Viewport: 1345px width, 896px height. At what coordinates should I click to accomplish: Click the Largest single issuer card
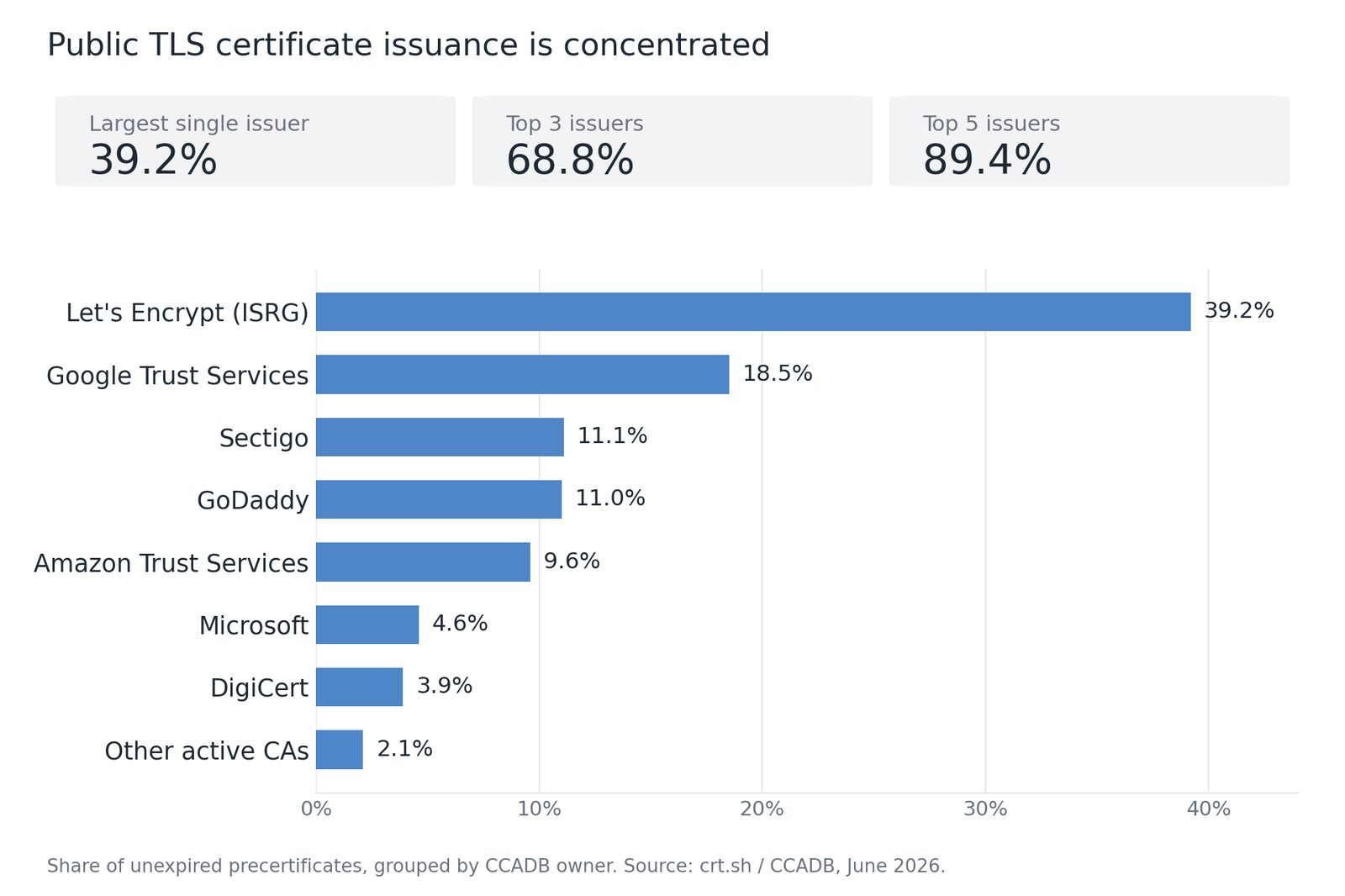(x=256, y=141)
